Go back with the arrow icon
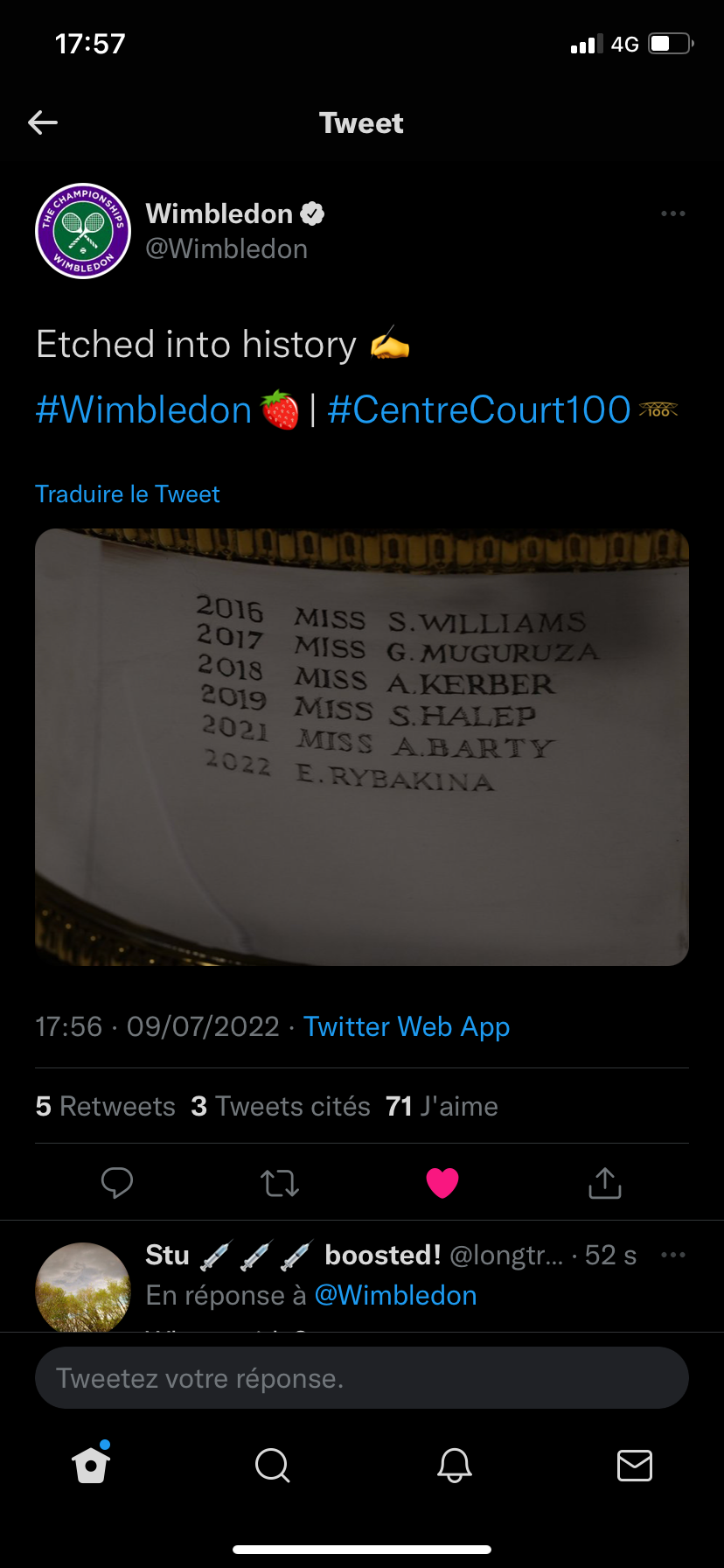724x1568 pixels. (43, 122)
